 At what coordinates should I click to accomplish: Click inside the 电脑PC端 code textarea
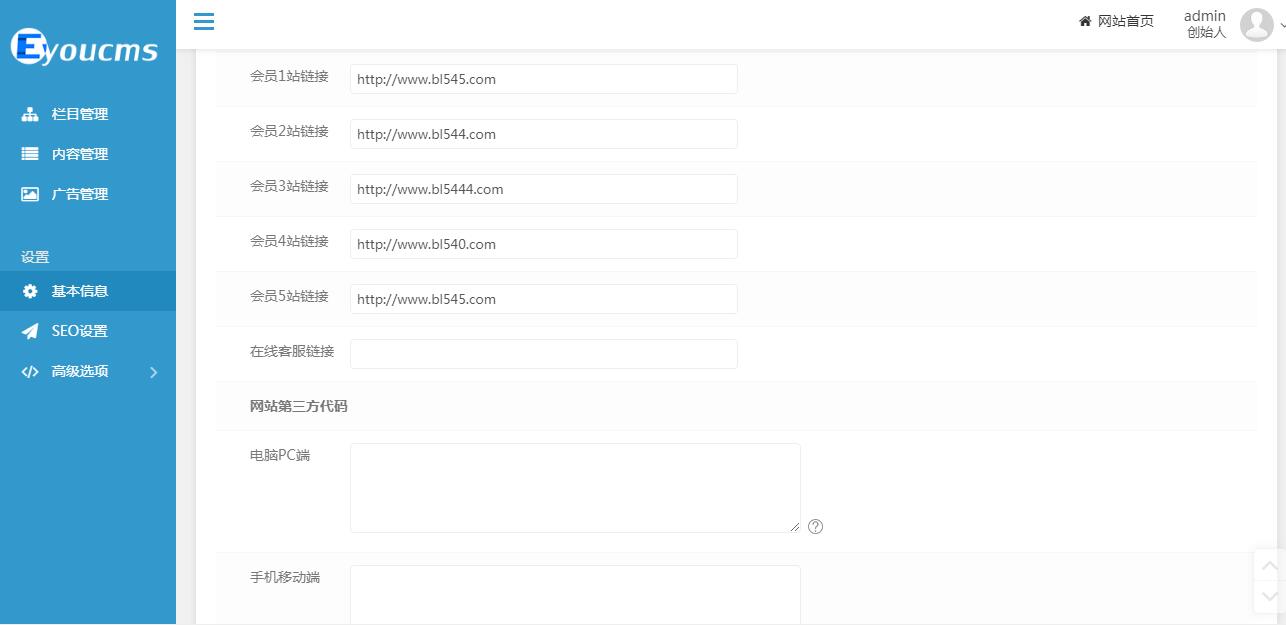(574, 487)
